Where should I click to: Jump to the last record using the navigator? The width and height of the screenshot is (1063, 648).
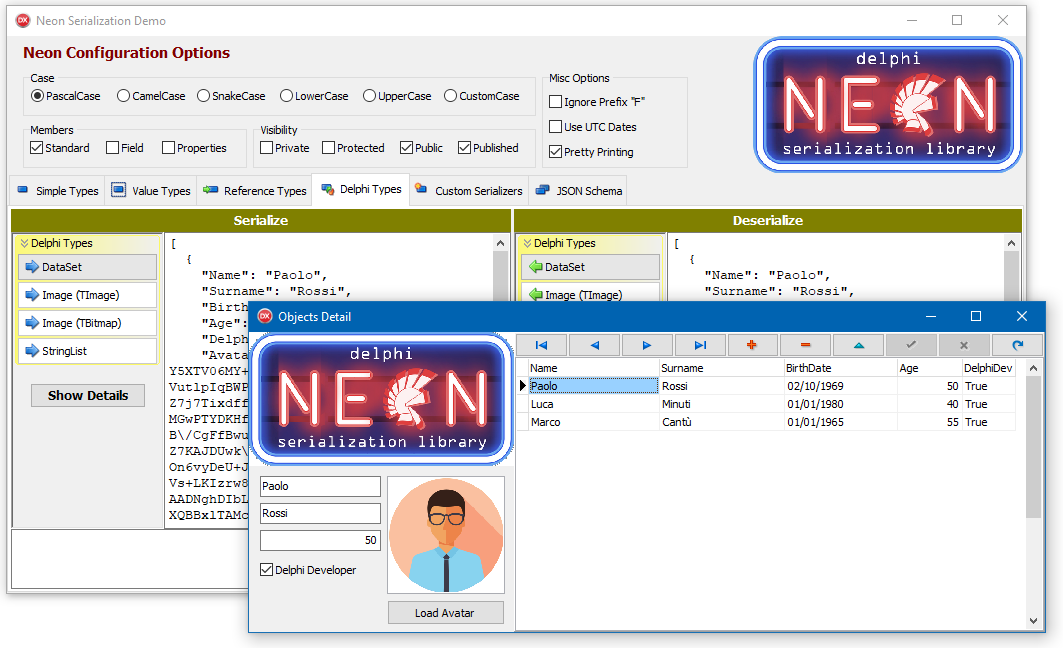(702, 344)
